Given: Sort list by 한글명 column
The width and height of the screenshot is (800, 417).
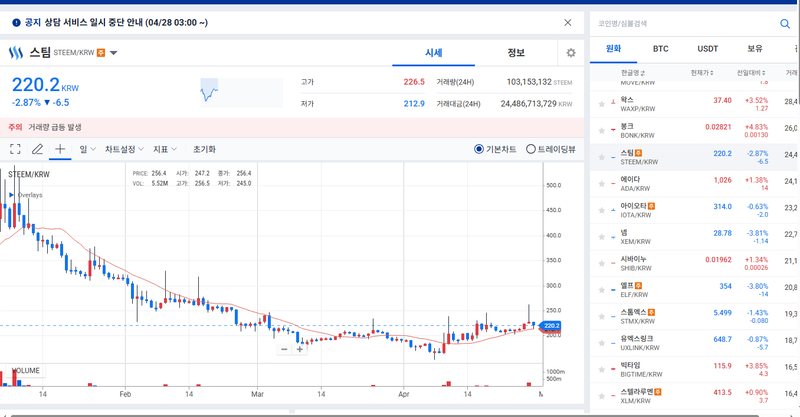Looking at the screenshot, I should [633, 73].
